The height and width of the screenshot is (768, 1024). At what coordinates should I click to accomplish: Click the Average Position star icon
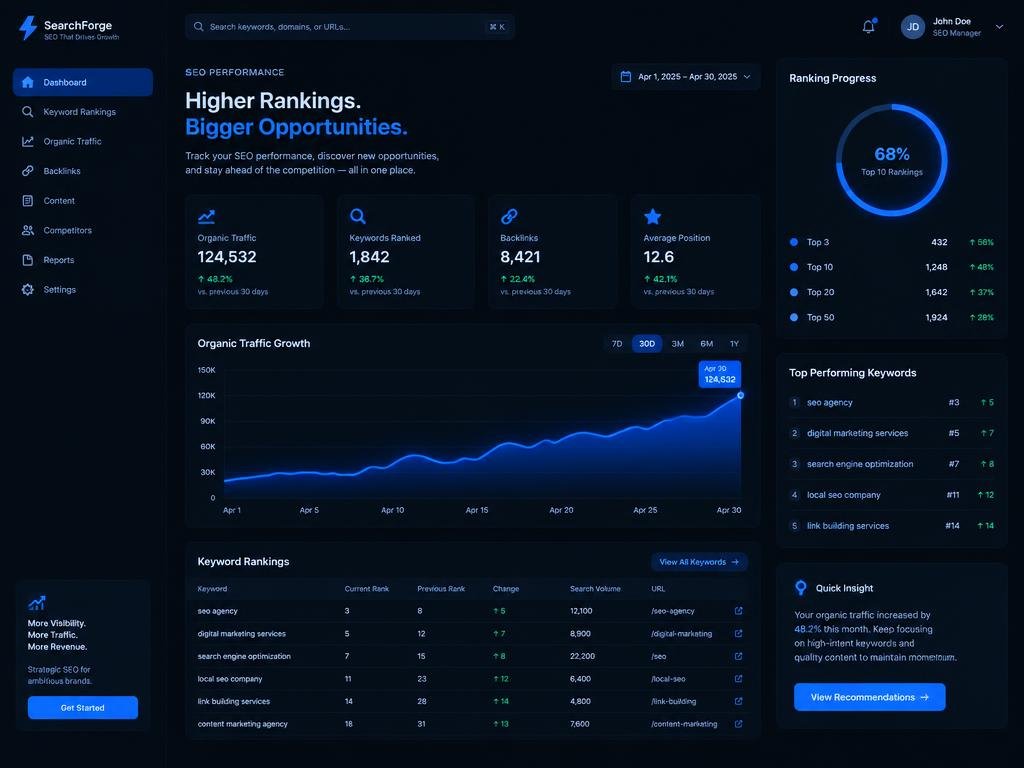(652, 216)
